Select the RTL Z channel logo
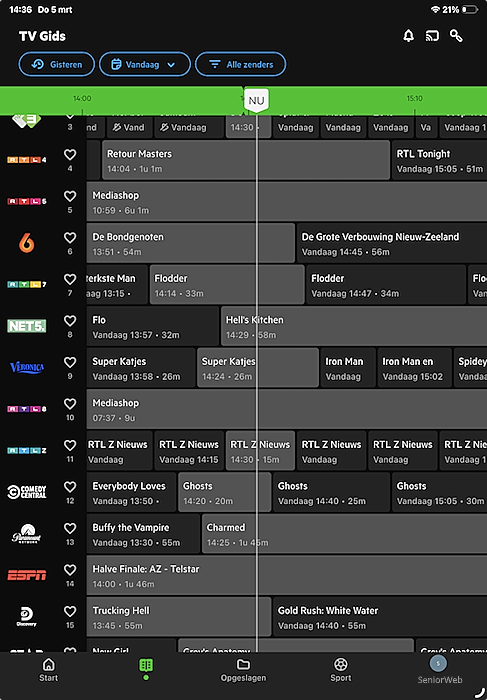The image size is (487, 700). (26, 450)
